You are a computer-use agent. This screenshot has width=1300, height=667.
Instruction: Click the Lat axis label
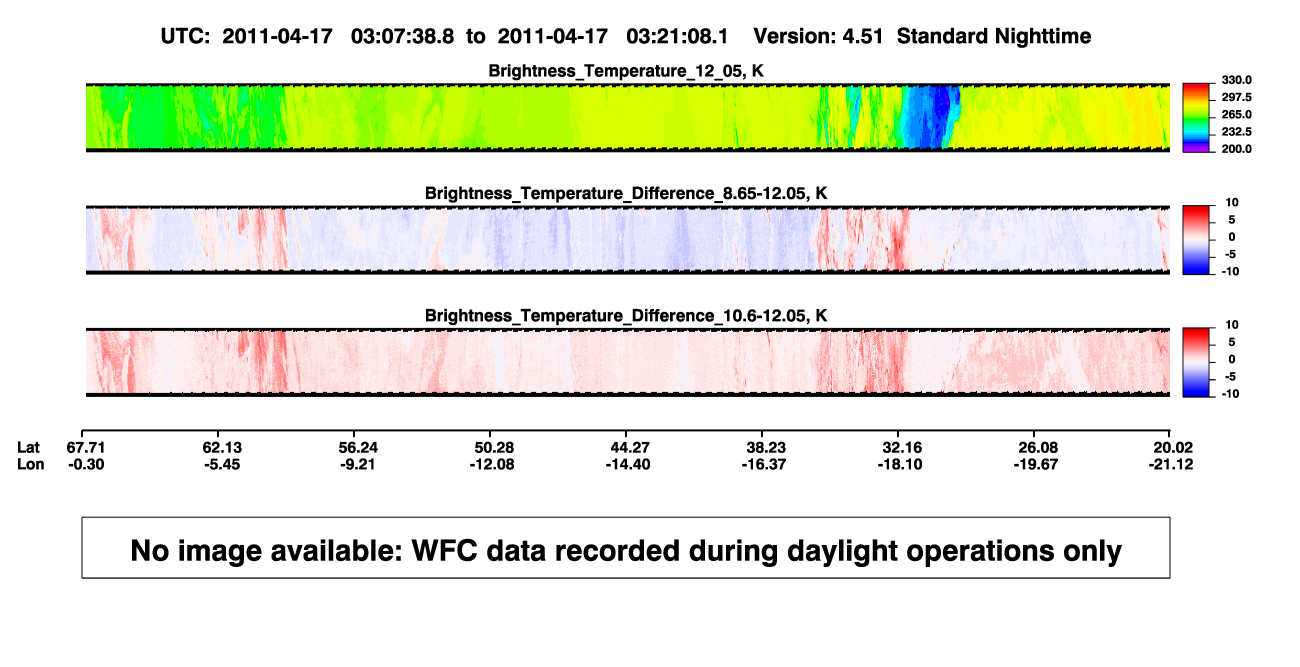(29, 448)
